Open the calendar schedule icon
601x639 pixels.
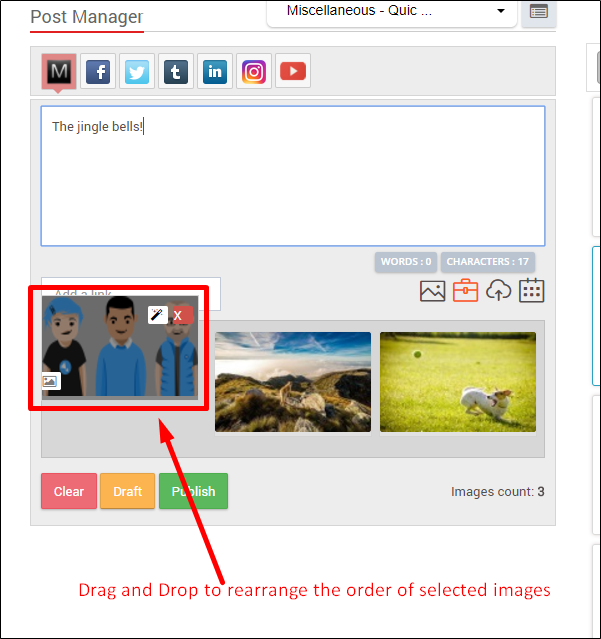coord(532,291)
